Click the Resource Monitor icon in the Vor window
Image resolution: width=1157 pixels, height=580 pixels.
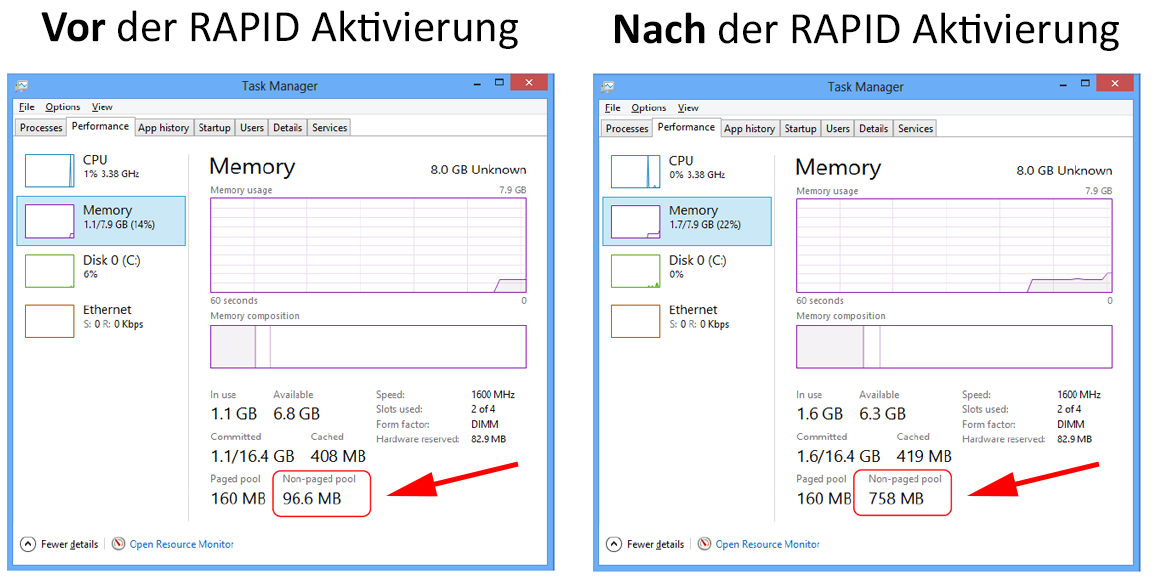(x=118, y=544)
